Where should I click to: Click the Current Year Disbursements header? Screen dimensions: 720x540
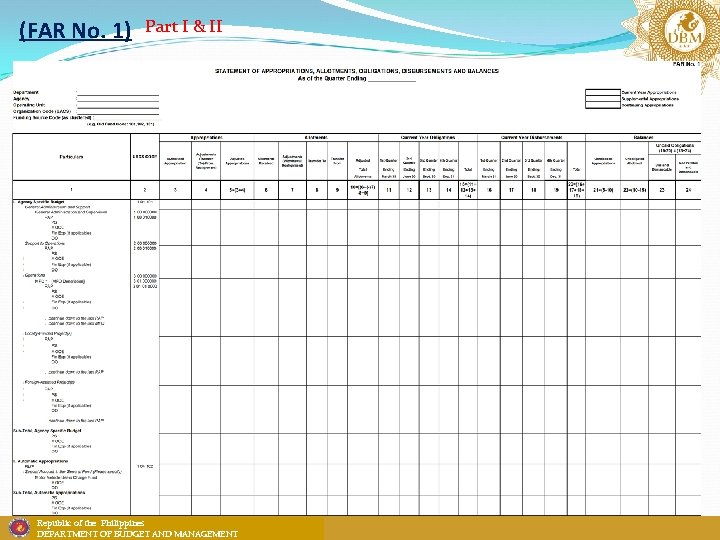(x=531, y=138)
